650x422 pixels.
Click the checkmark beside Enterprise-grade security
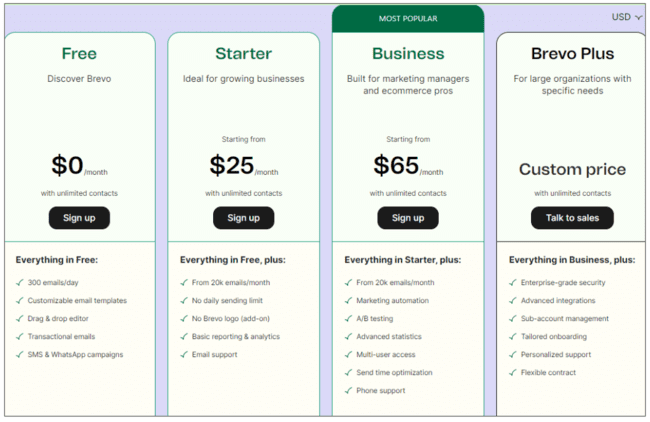[512, 283]
